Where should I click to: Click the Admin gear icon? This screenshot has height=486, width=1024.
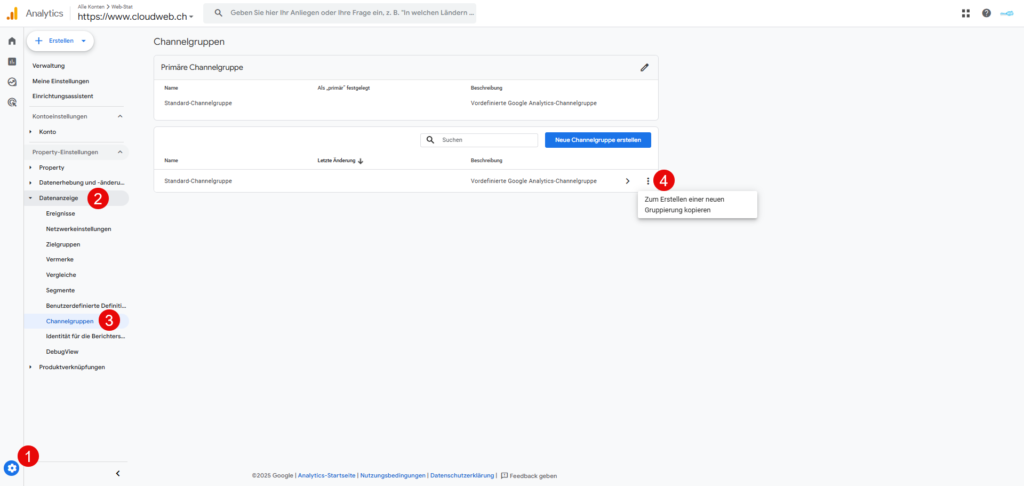[x=12, y=467]
